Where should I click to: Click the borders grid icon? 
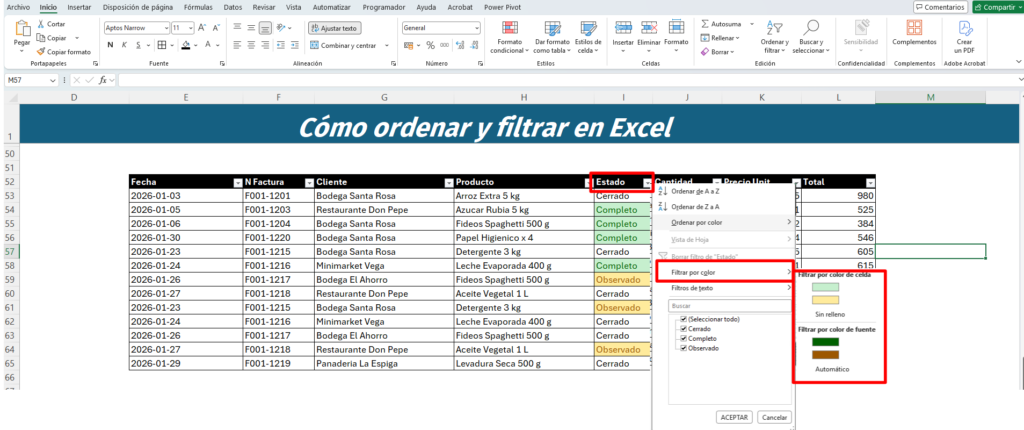(161, 45)
